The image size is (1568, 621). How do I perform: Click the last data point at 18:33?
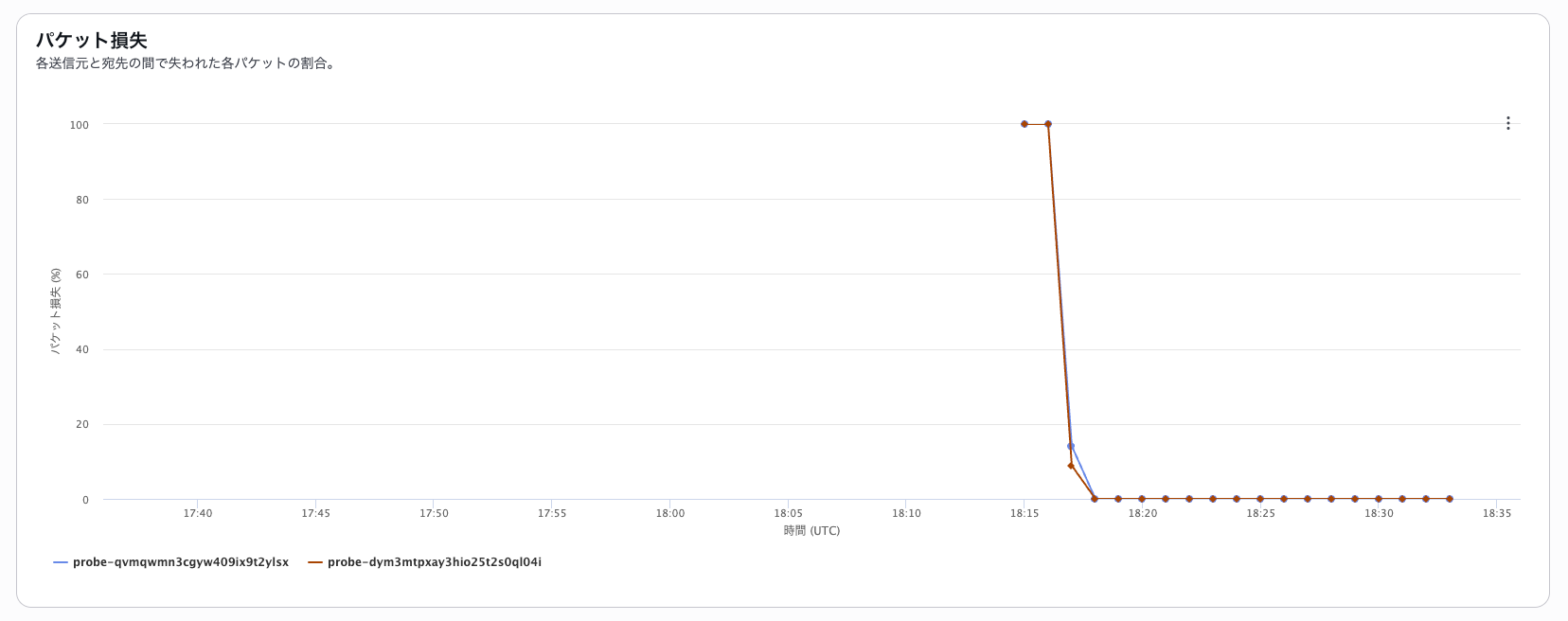click(1450, 499)
